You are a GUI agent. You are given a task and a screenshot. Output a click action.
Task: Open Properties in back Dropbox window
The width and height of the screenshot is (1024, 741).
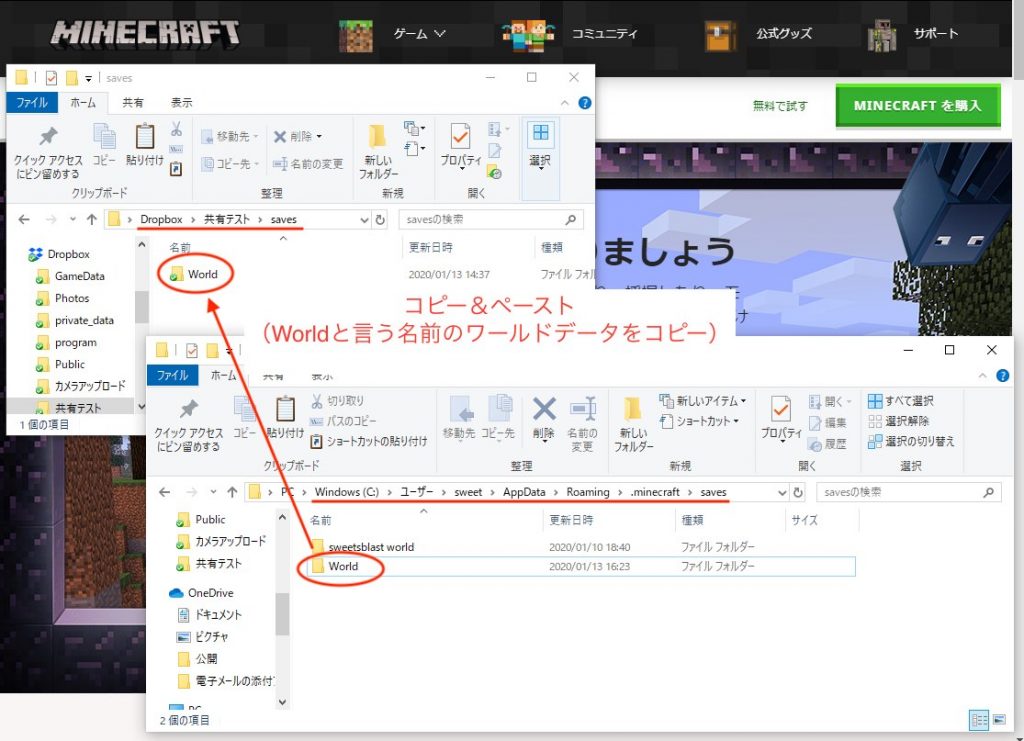point(460,146)
